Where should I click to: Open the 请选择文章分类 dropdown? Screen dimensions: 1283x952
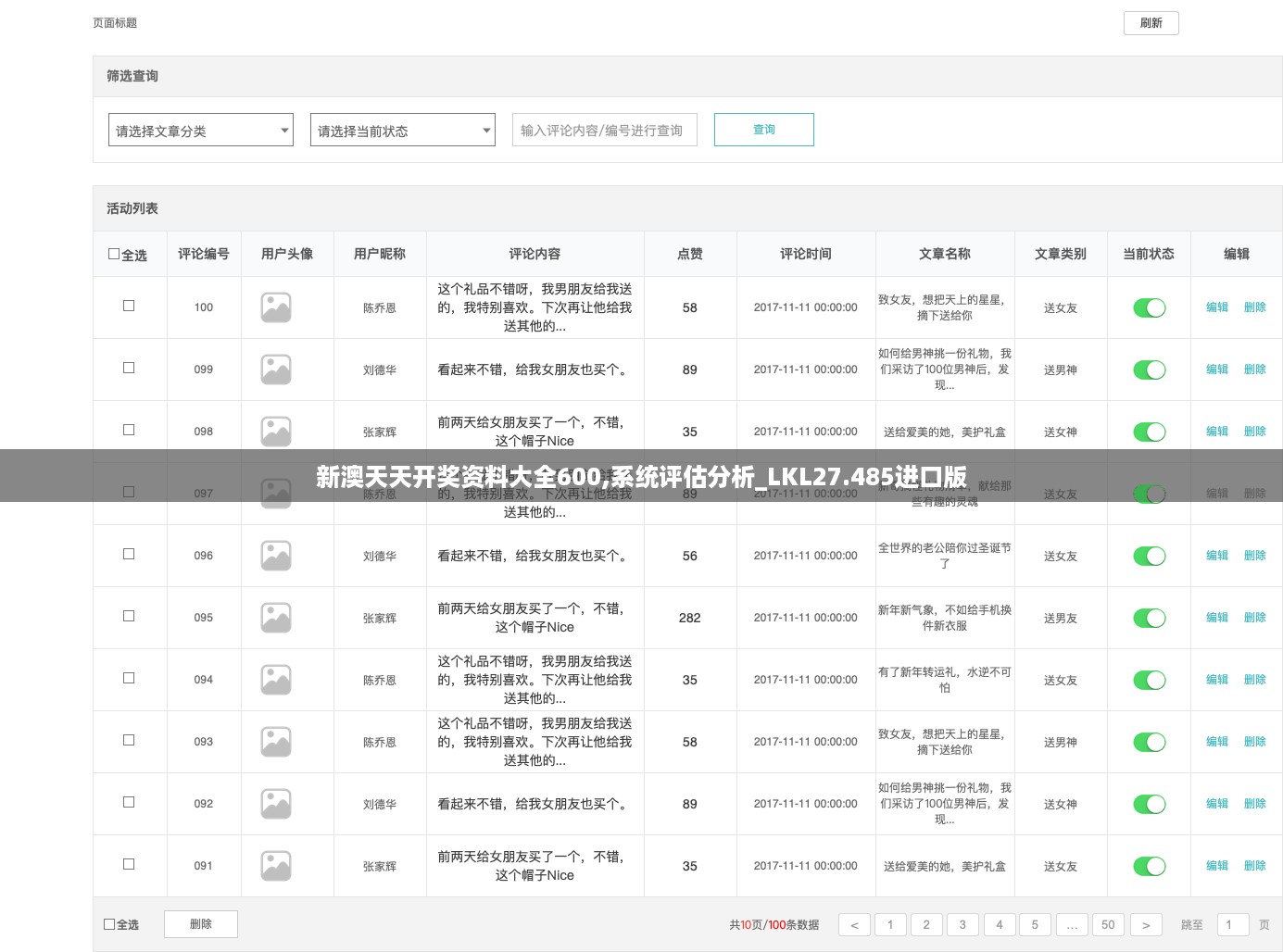(x=201, y=131)
